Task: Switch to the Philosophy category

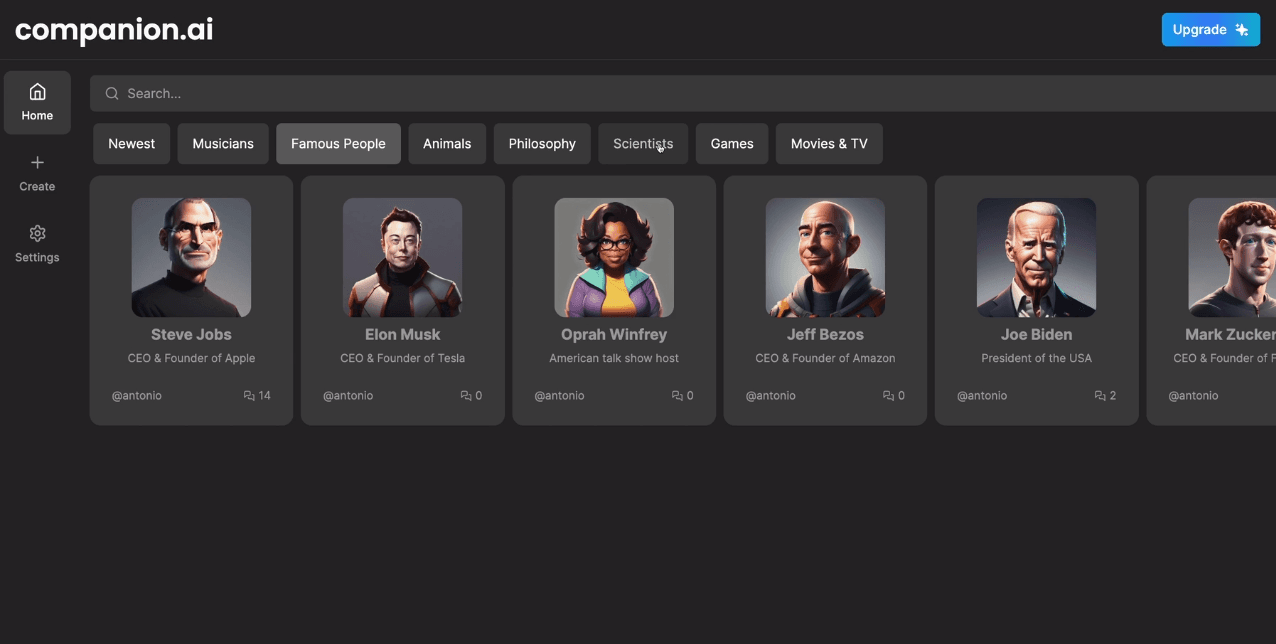Action: coord(542,144)
